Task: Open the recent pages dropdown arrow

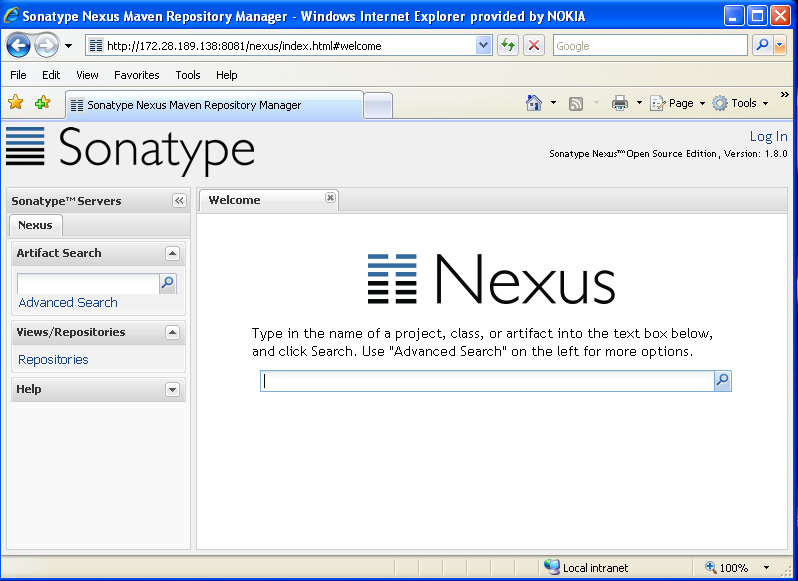Action: [x=68, y=46]
